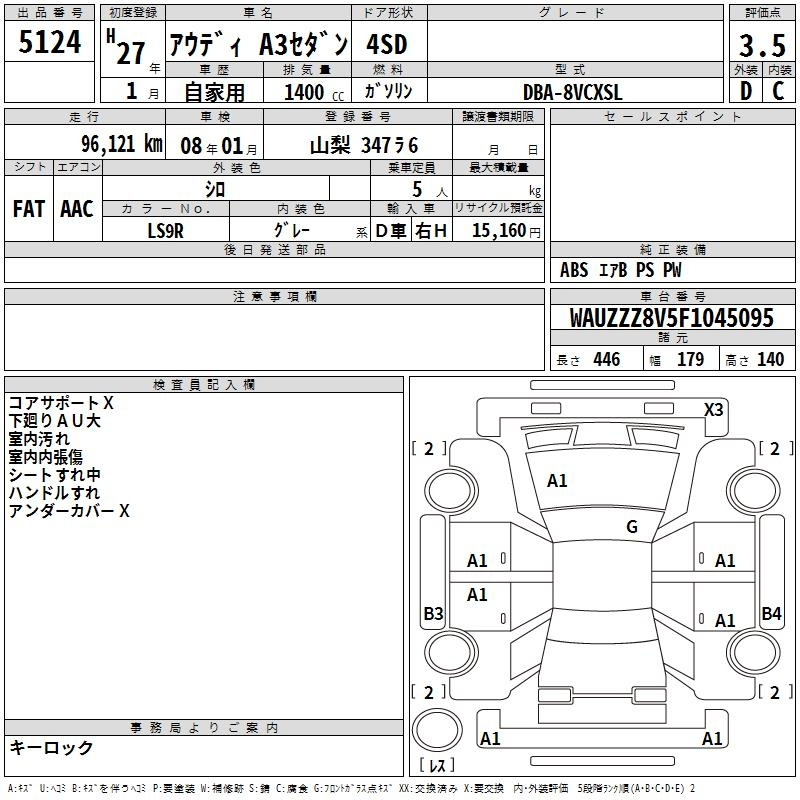Image resolution: width=800 pixels, height=800 pixels.
Task: Click the chassis number WAUZZZ8V5F1045095
Action: click(x=671, y=319)
